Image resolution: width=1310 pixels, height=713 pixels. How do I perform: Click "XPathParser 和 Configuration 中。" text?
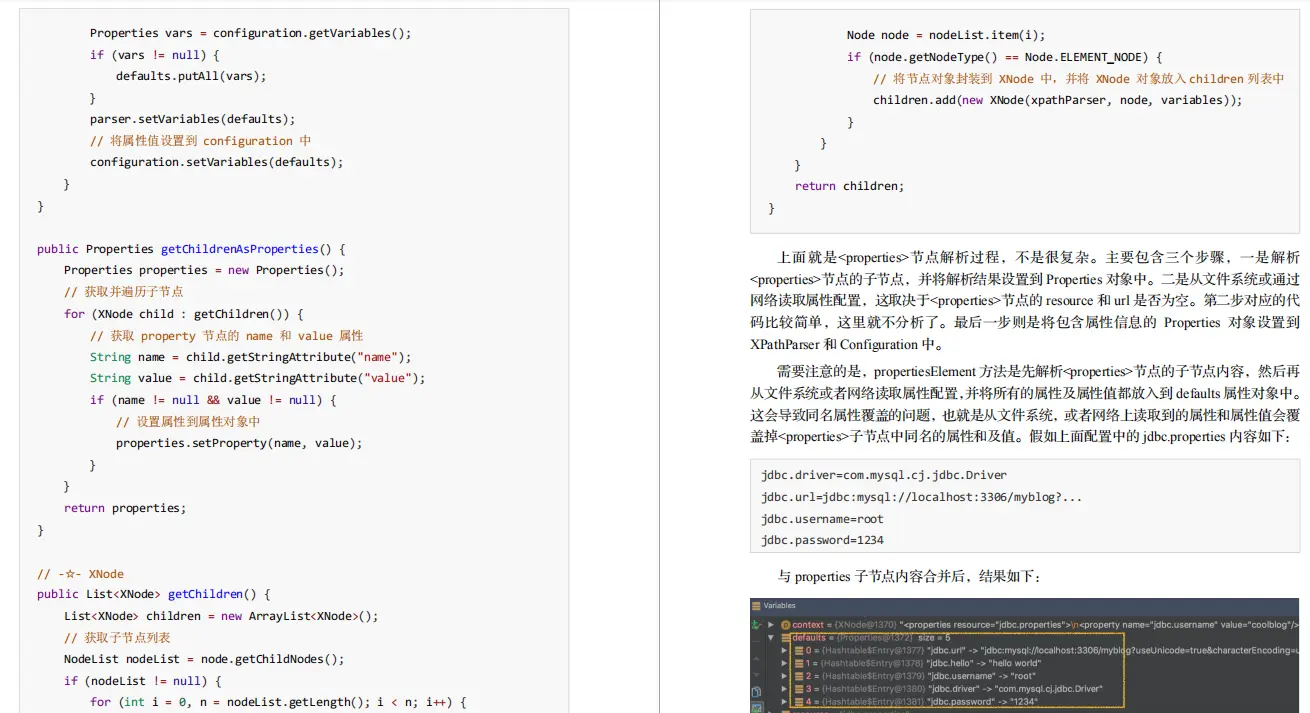click(847, 344)
